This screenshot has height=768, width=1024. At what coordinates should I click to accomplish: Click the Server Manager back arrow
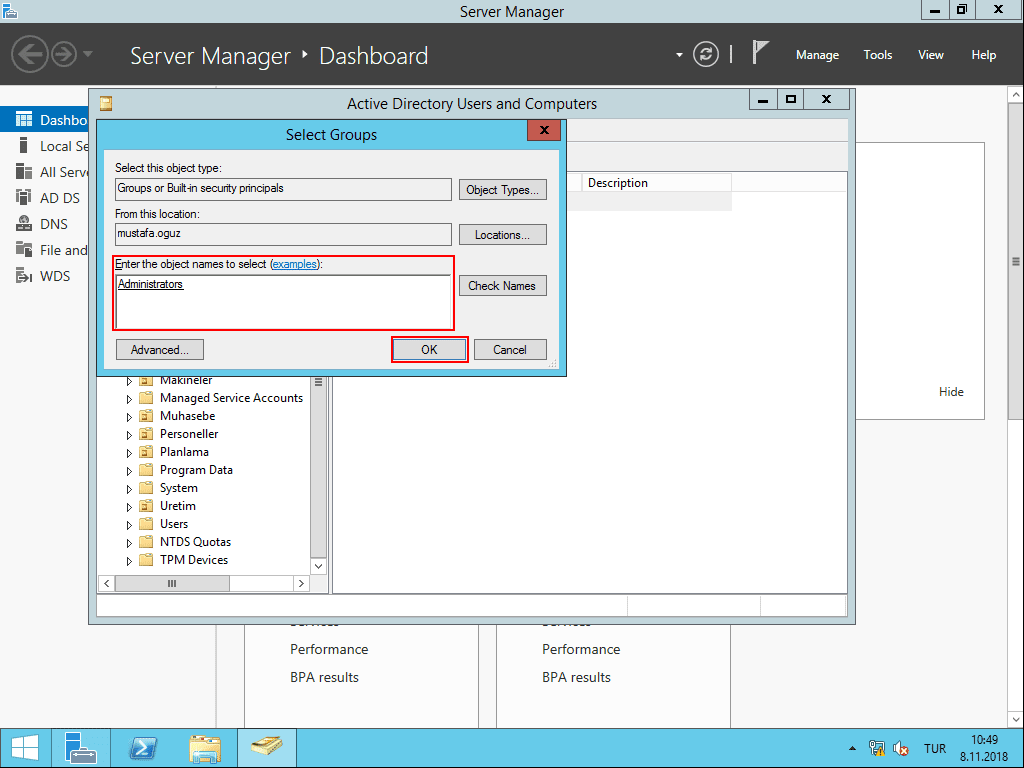click(x=29, y=54)
